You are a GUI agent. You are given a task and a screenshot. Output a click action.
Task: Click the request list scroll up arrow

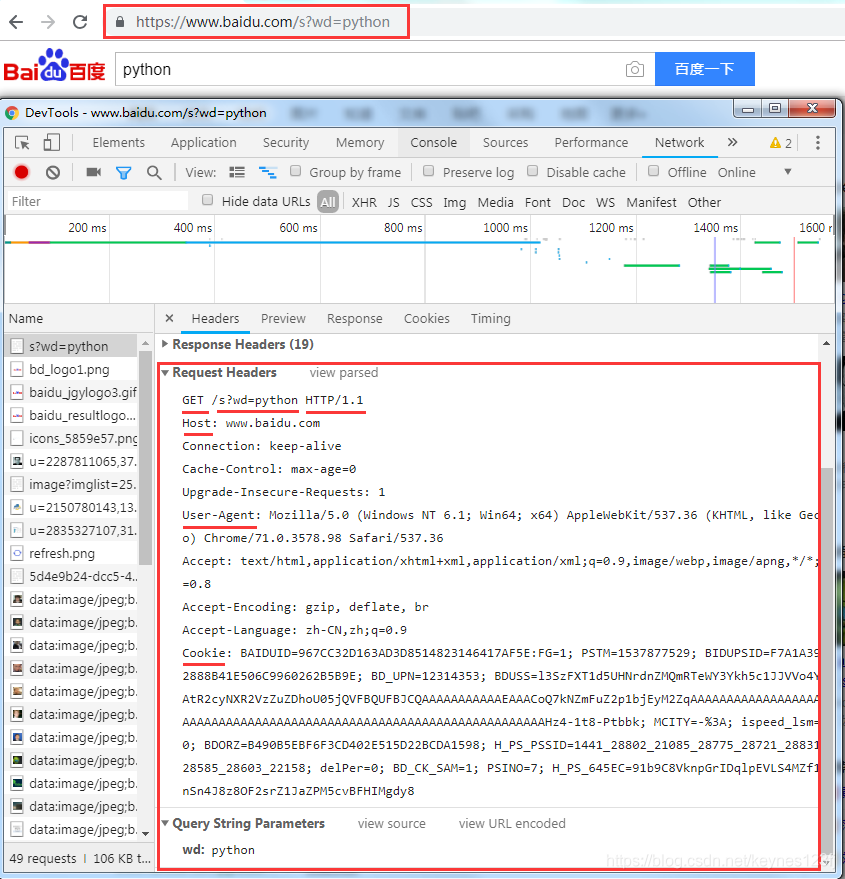pyautogui.click(x=145, y=343)
